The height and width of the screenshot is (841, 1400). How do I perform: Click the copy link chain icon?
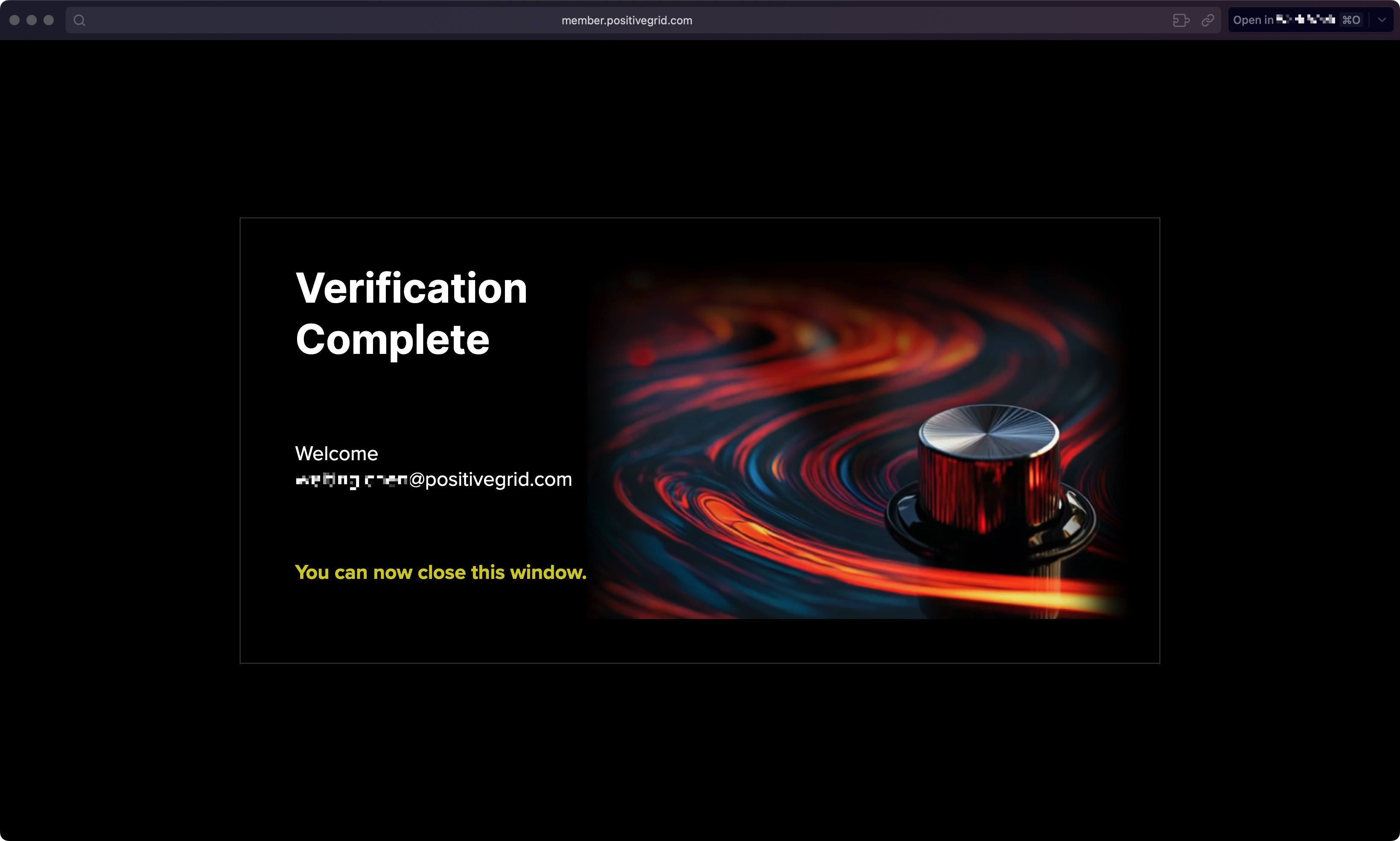[x=1207, y=20]
